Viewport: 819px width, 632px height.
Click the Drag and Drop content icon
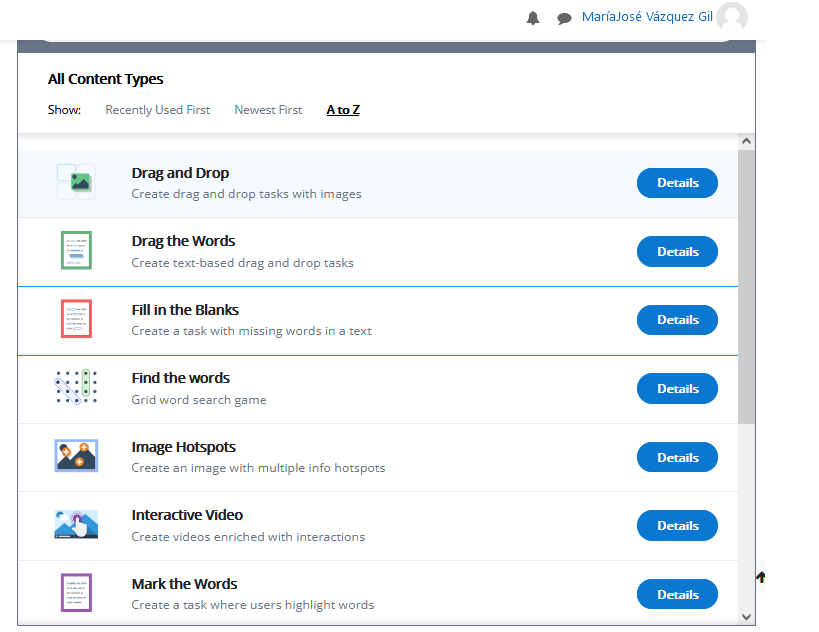click(76, 181)
